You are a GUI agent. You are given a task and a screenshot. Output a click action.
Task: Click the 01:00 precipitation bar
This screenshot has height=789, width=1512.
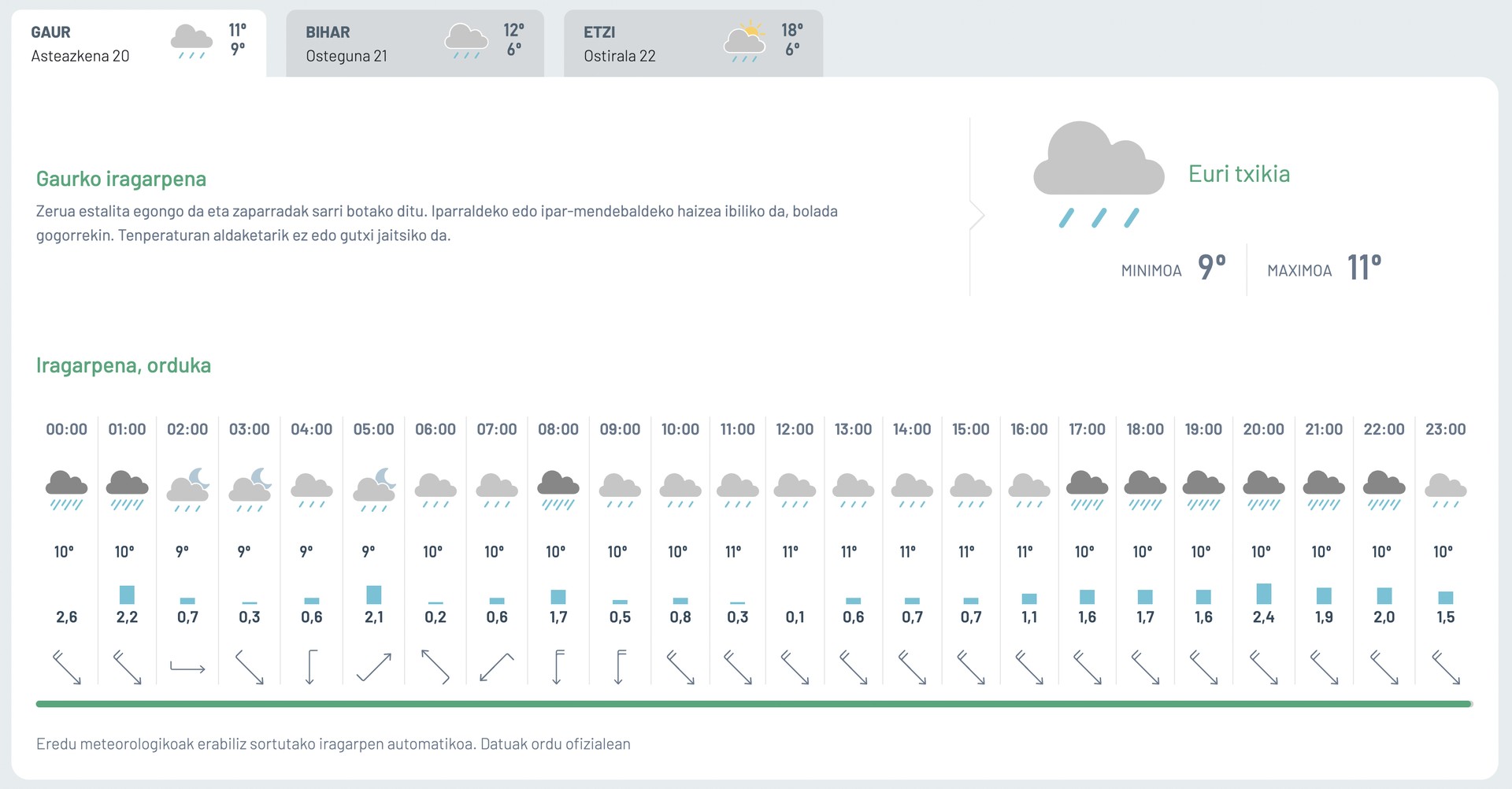[127, 595]
